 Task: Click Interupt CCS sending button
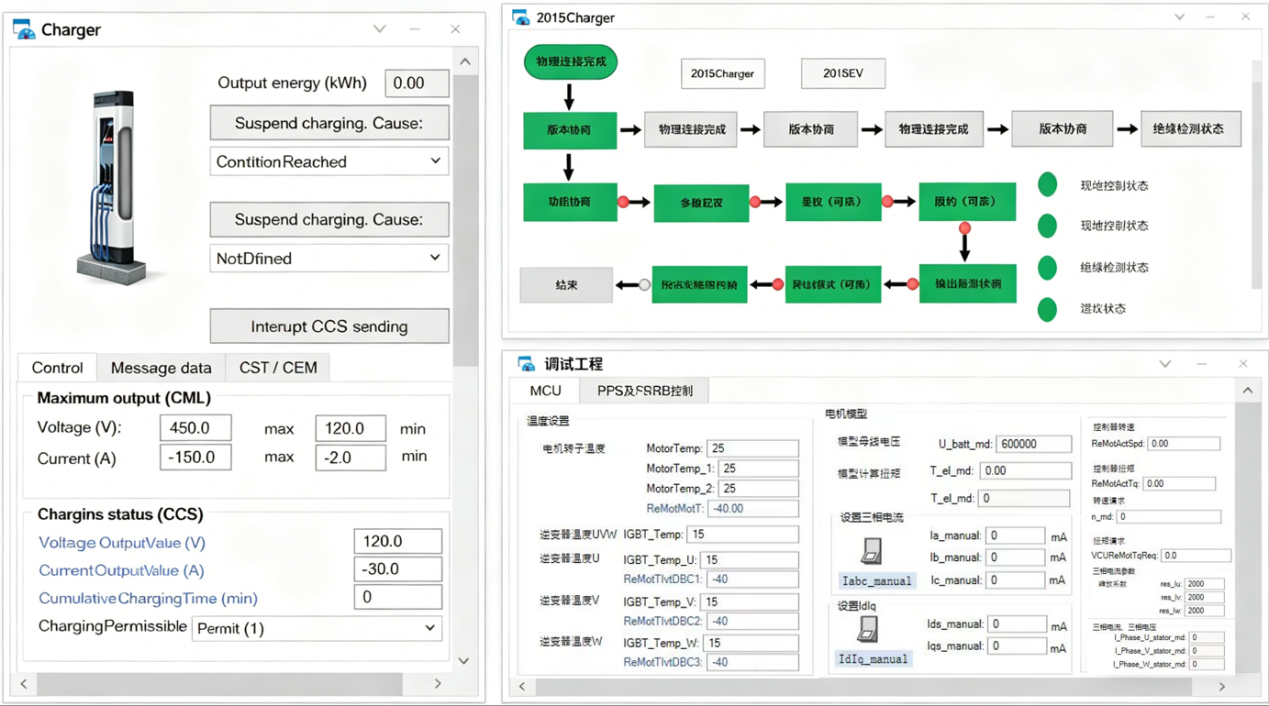[329, 326]
